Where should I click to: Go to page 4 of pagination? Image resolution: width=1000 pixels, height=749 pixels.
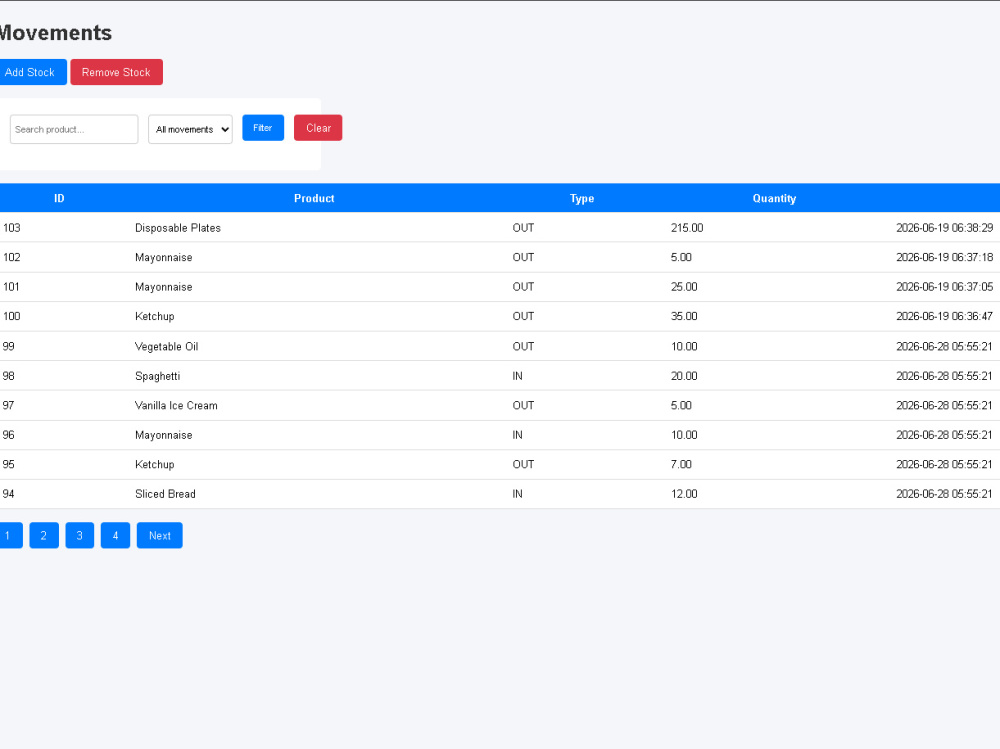(115, 536)
